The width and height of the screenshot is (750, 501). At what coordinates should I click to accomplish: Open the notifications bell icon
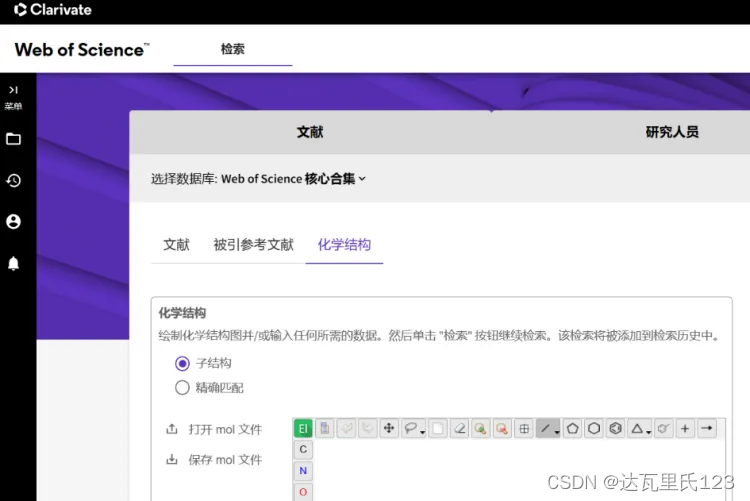(x=13, y=263)
